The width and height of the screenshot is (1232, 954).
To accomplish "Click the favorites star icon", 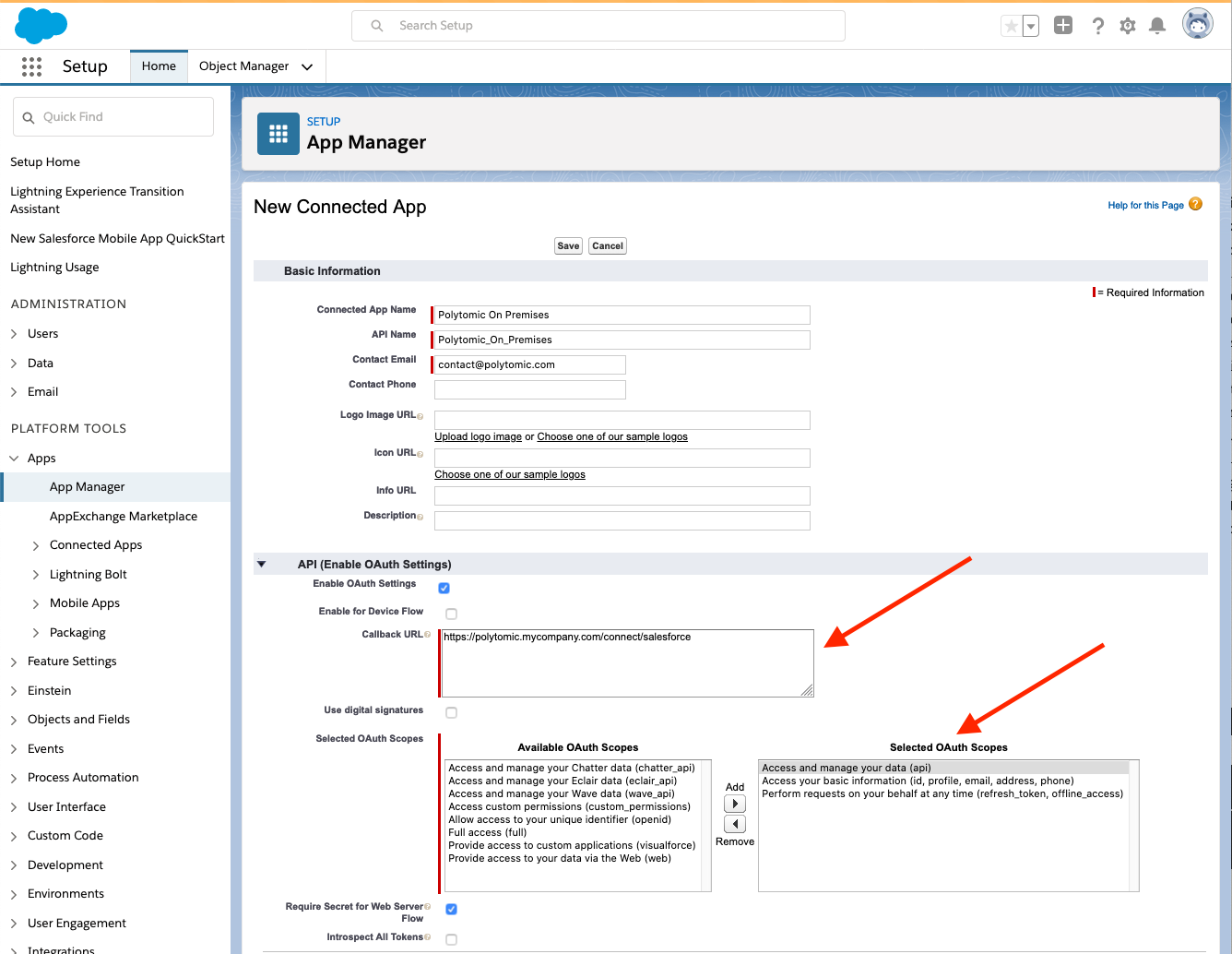I will (1012, 26).
